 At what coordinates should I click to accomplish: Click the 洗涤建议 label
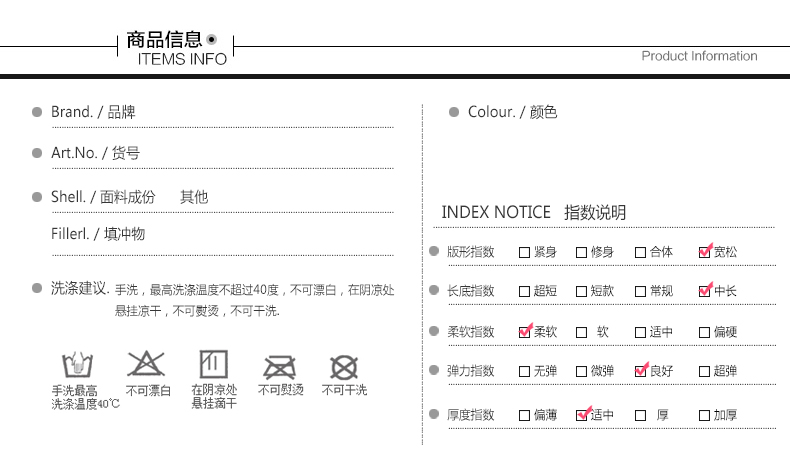(80, 289)
